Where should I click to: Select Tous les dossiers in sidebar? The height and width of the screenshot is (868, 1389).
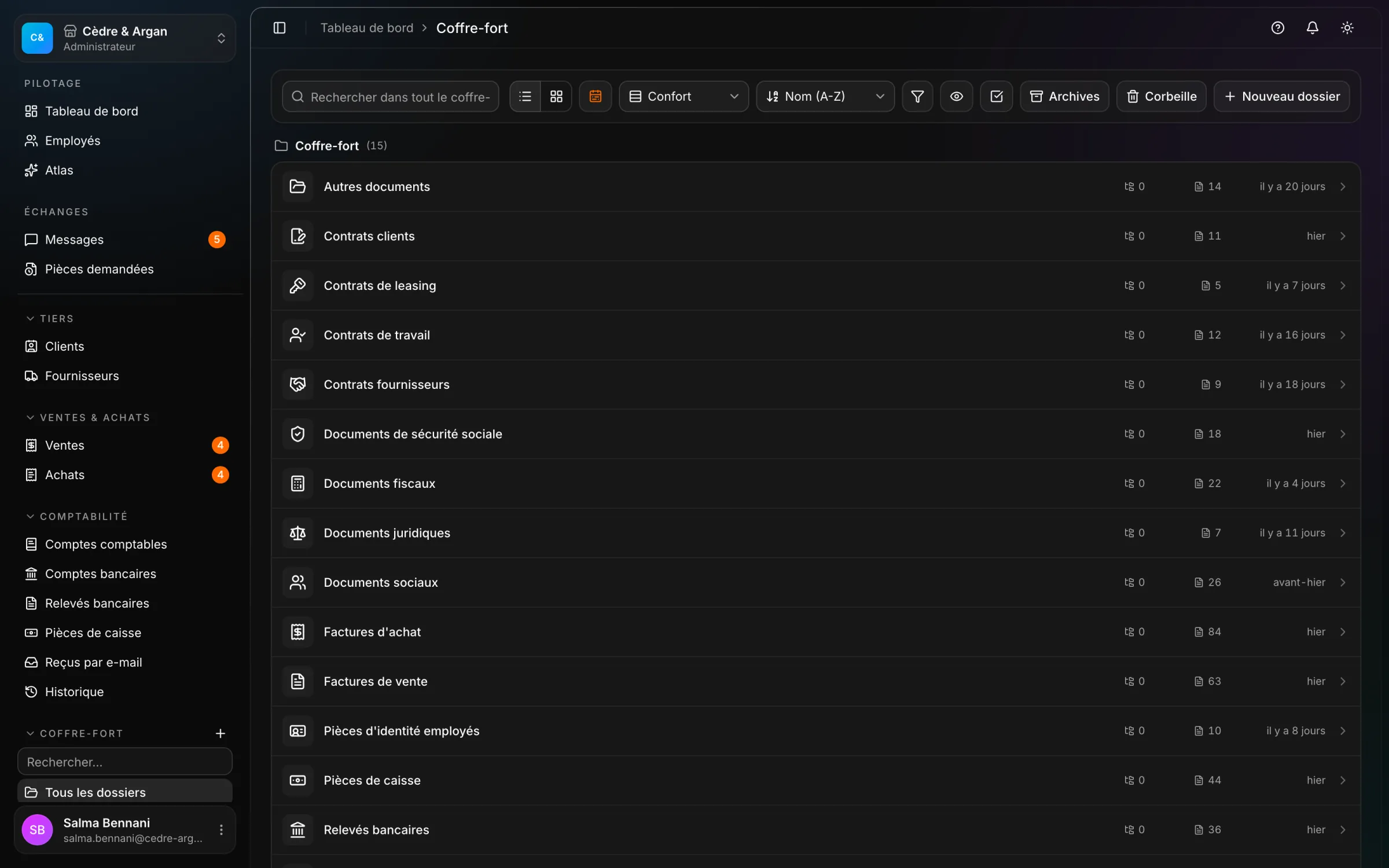tap(124, 792)
